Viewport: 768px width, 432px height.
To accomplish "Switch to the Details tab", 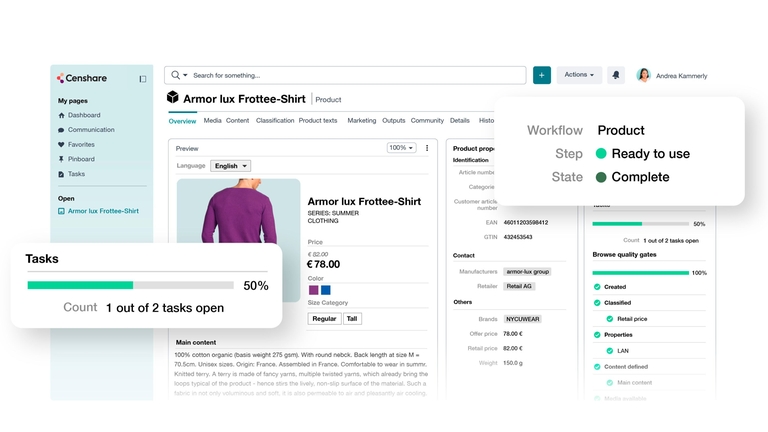I will [459, 120].
